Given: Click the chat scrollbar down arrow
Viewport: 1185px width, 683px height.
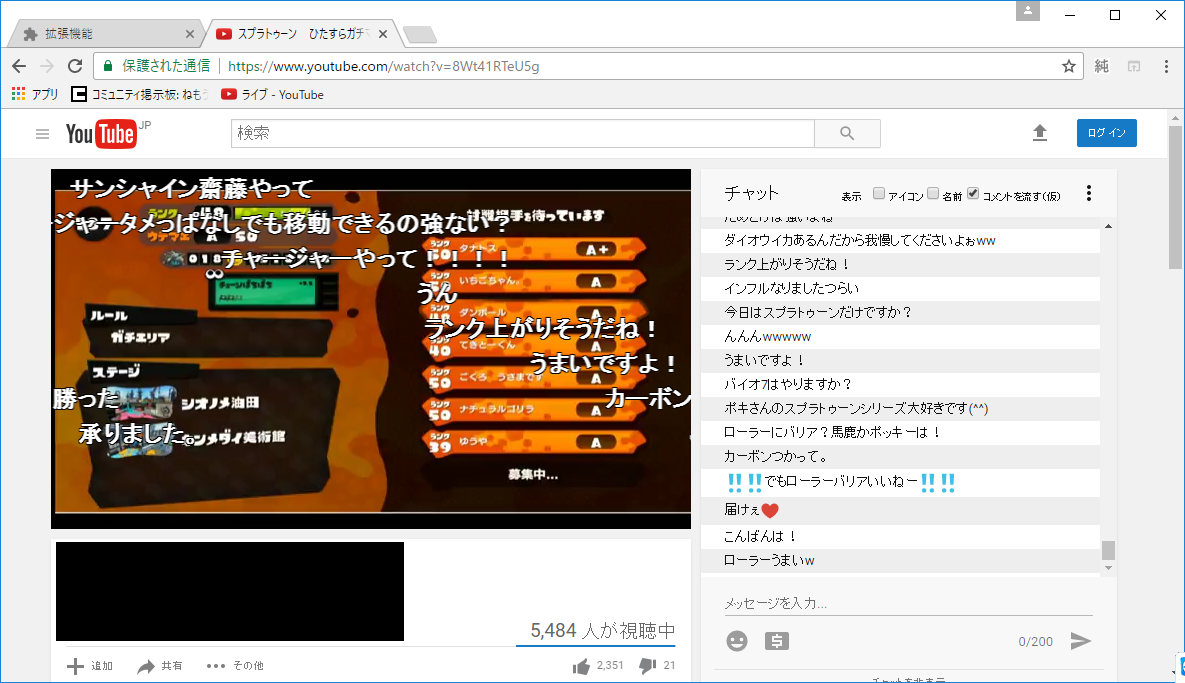Looking at the screenshot, I should coord(1108,567).
